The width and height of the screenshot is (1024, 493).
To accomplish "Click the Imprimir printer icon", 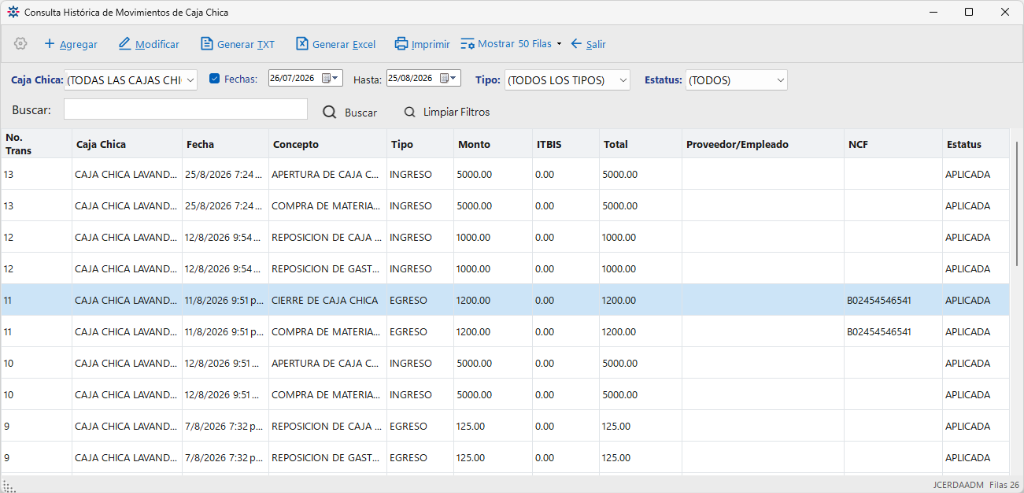I will (401, 44).
